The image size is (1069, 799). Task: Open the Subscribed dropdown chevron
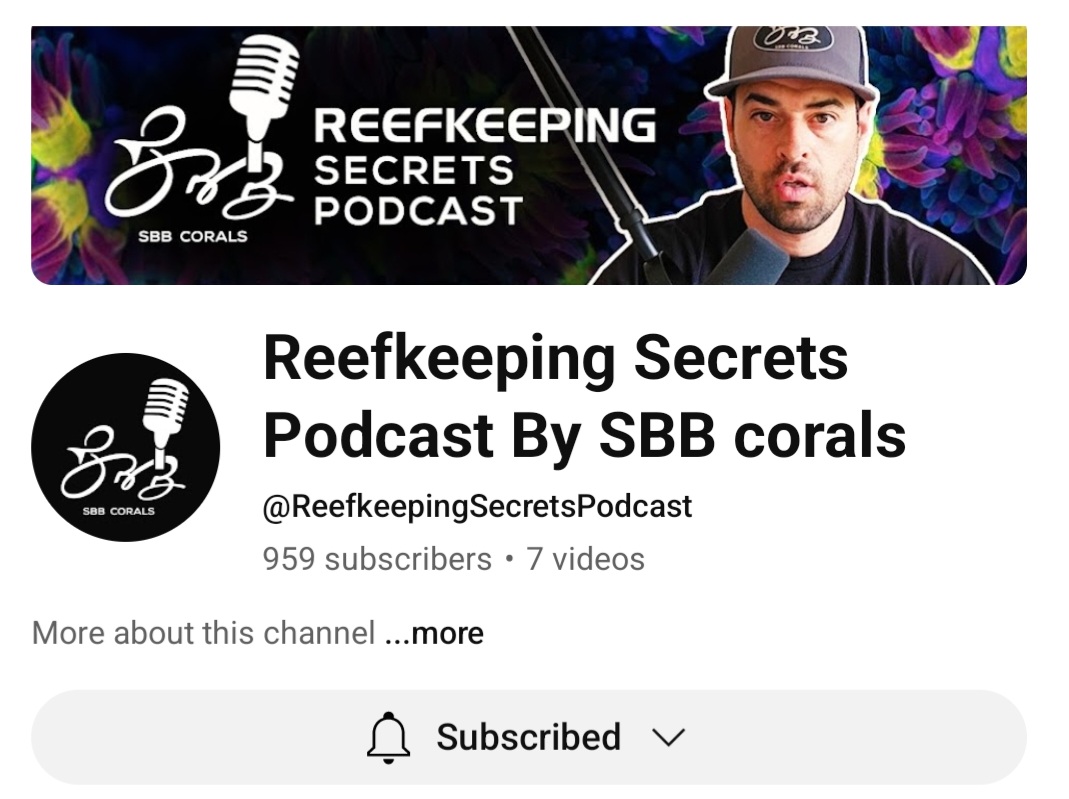tap(667, 737)
